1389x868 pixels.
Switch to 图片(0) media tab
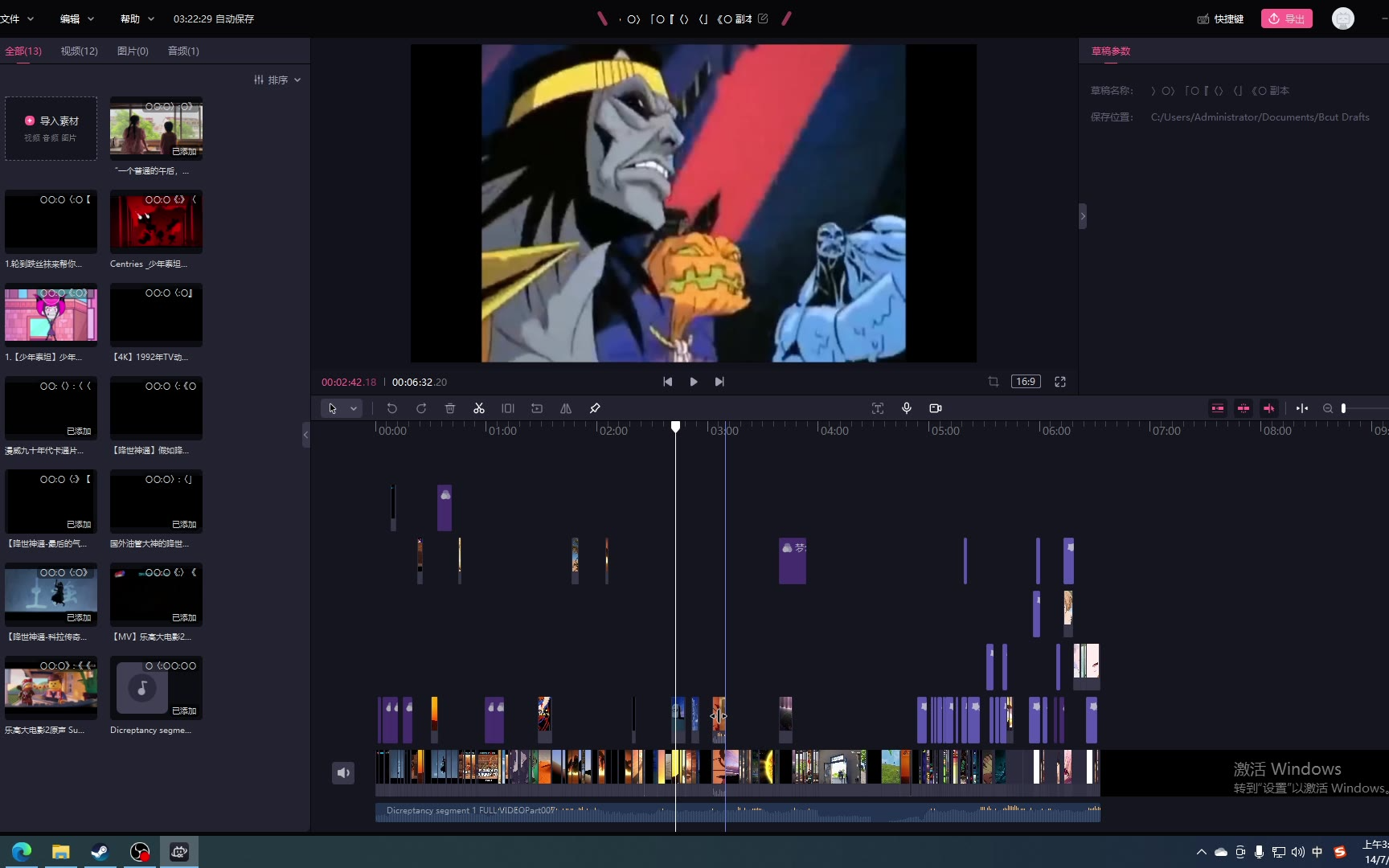click(x=133, y=51)
